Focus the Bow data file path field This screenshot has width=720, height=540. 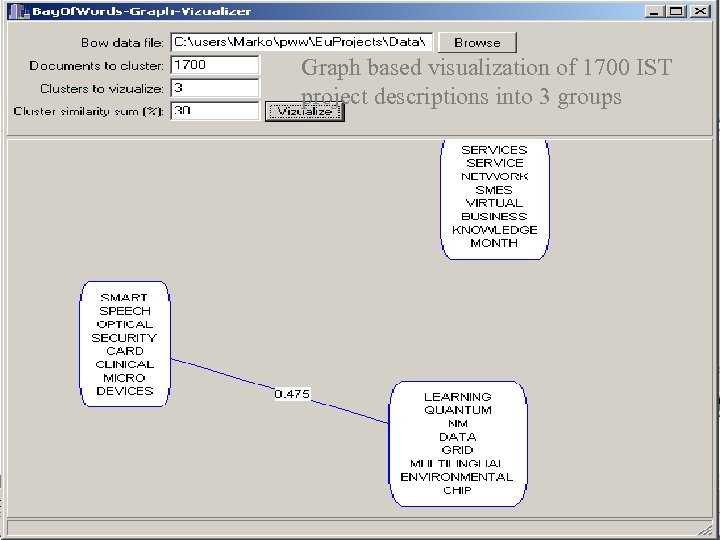301,42
